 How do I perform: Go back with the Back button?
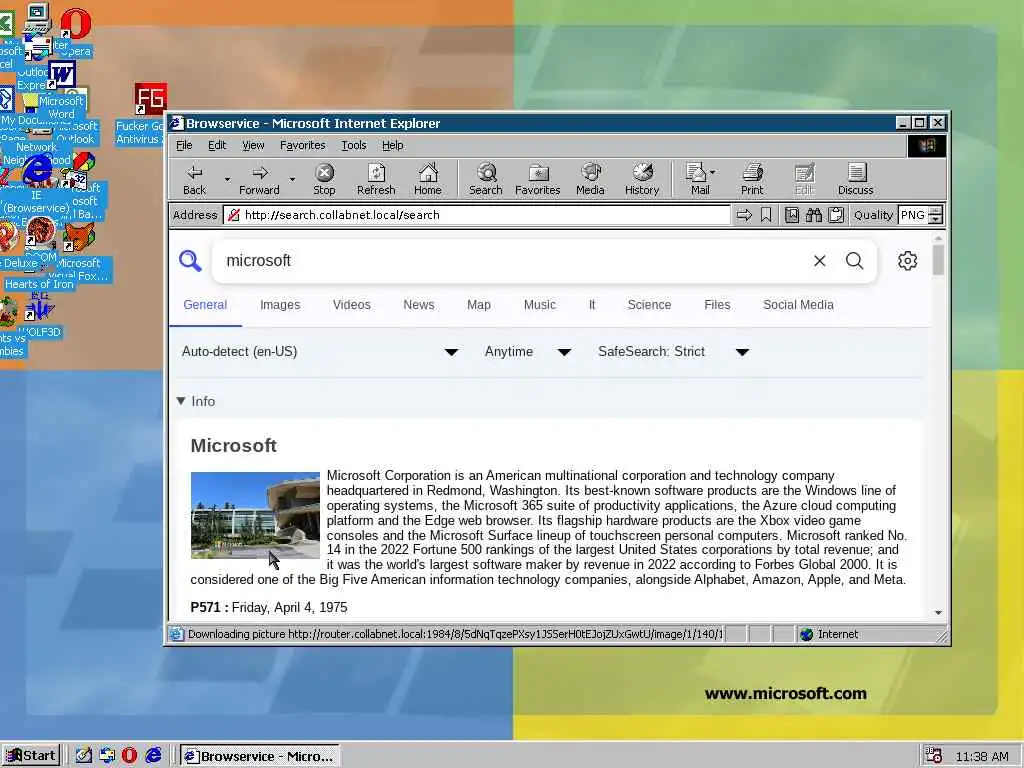194,179
